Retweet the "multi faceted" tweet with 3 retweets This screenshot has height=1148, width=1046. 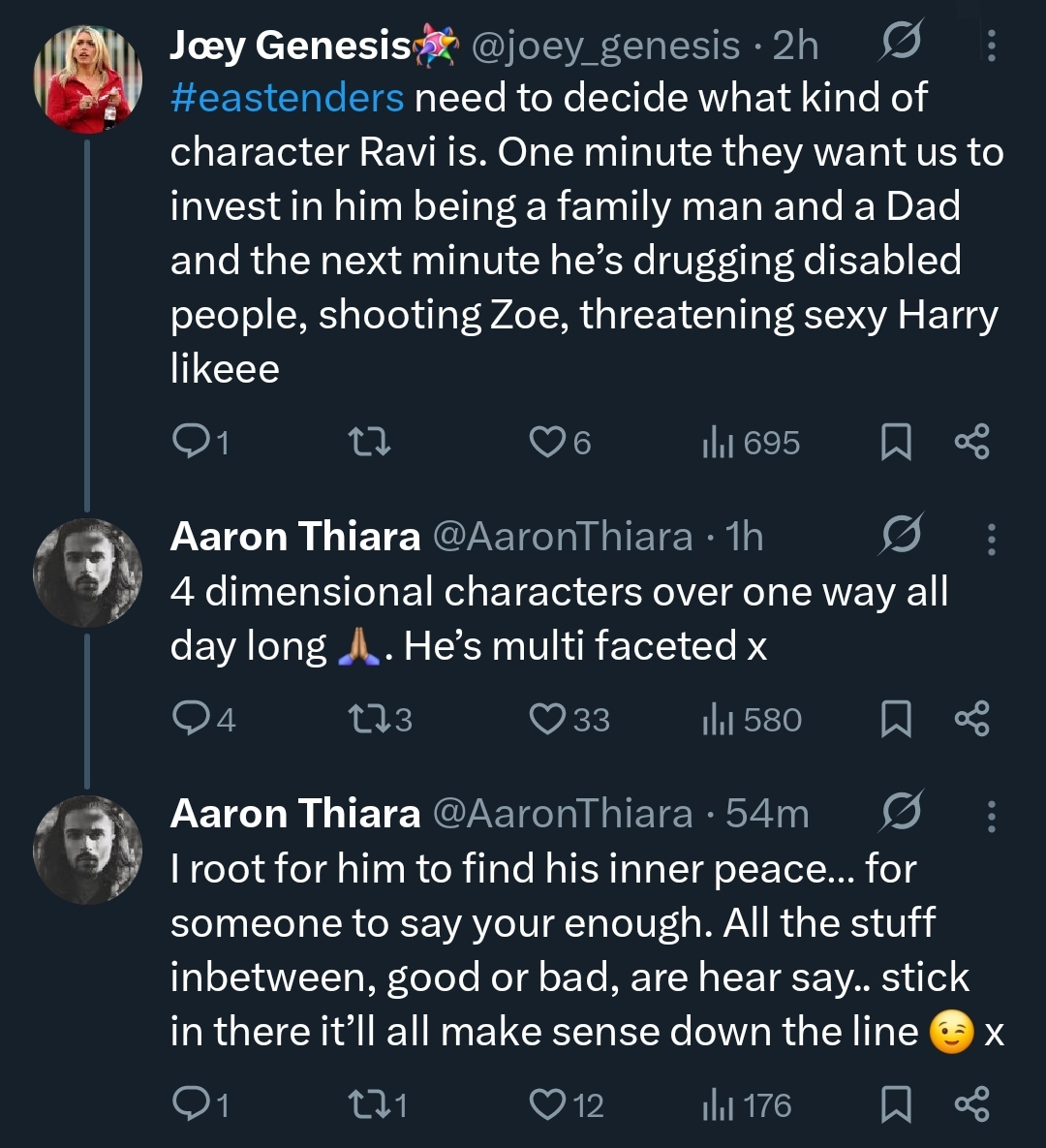point(369,720)
